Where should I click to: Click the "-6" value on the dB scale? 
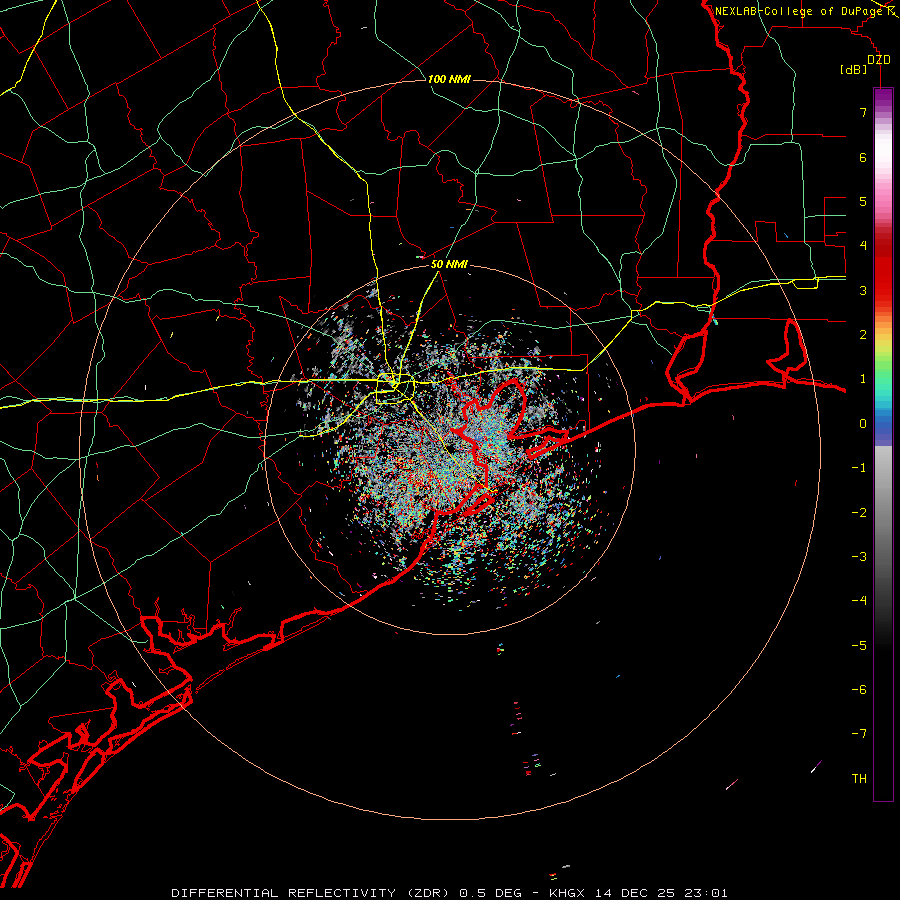(x=859, y=690)
